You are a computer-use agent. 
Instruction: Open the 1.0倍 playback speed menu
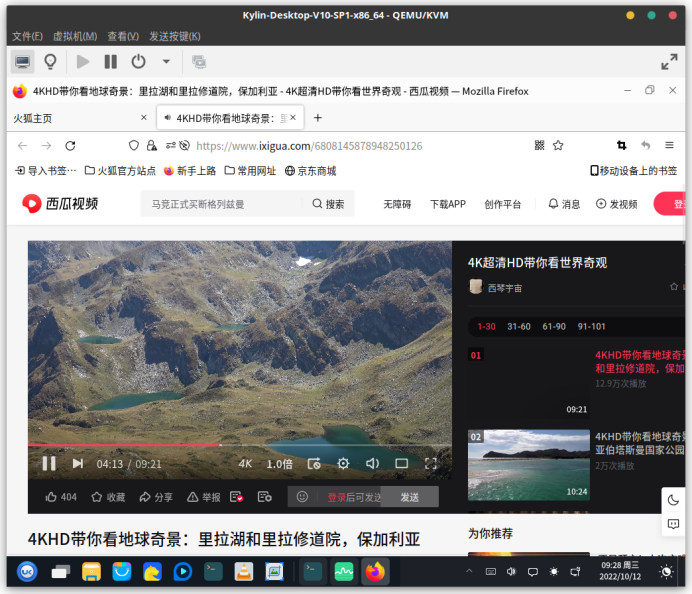click(279, 464)
